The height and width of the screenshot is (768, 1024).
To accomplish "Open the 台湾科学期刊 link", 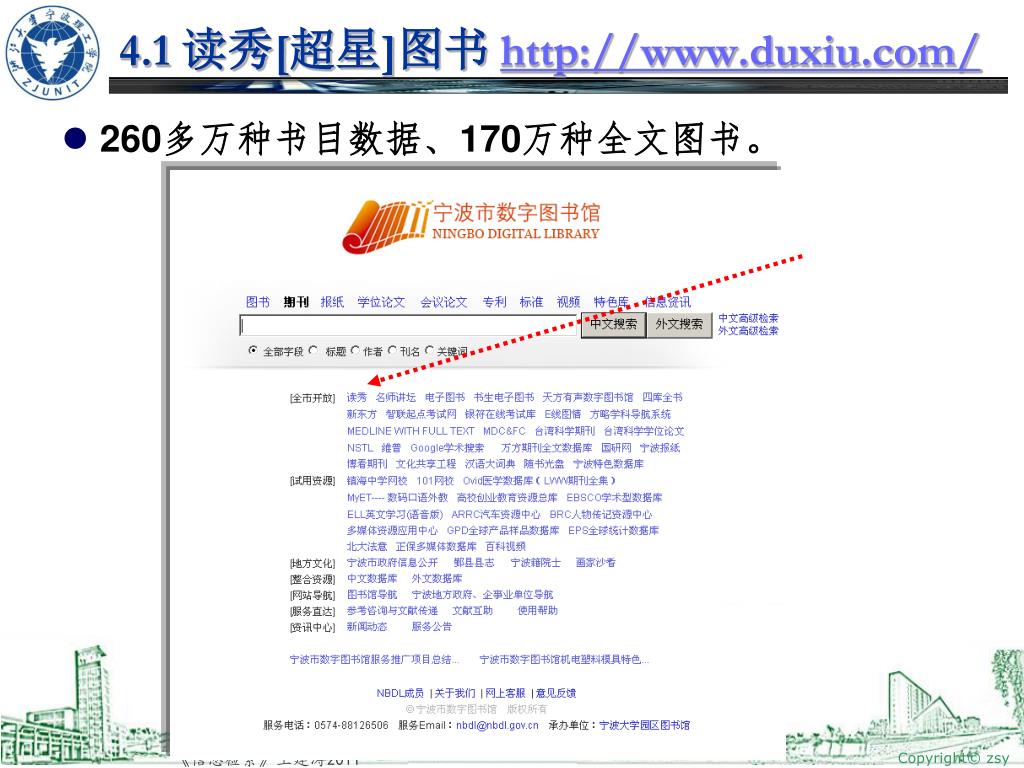I will click(565, 431).
